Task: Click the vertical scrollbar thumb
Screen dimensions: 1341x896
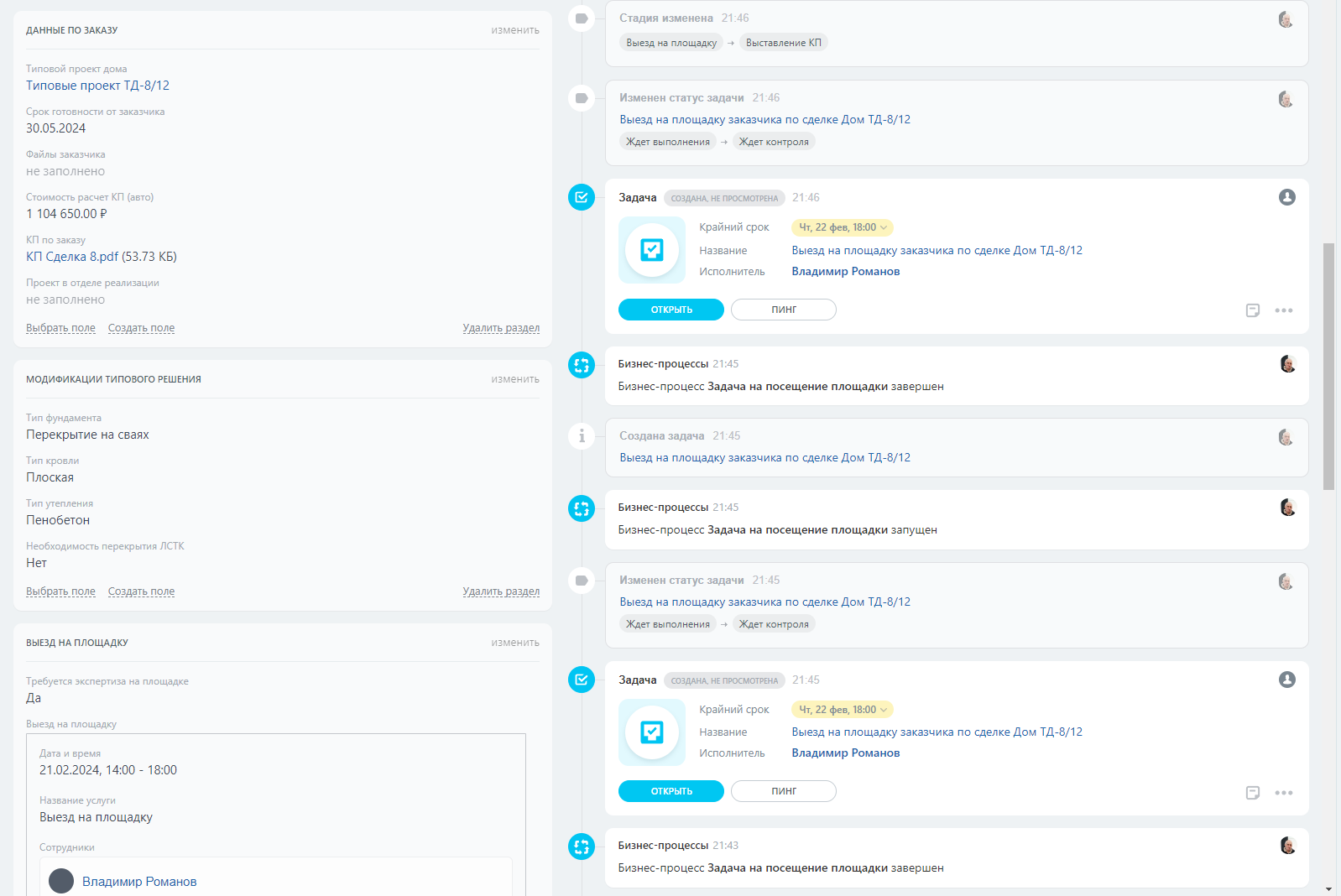Action: coord(1328,367)
